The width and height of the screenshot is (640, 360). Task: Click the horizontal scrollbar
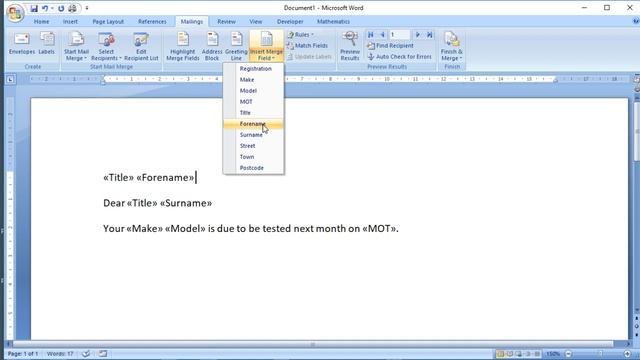[313, 344]
